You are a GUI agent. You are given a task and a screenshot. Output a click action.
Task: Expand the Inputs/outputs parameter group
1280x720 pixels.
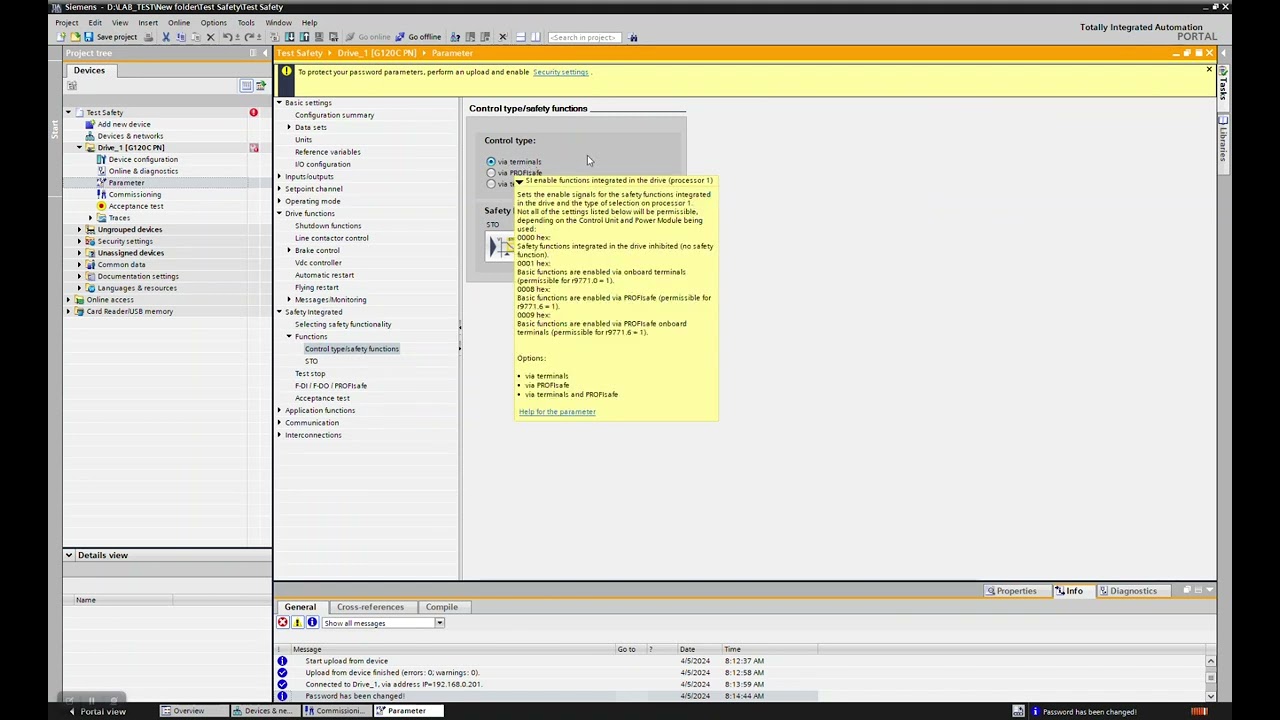click(279, 176)
